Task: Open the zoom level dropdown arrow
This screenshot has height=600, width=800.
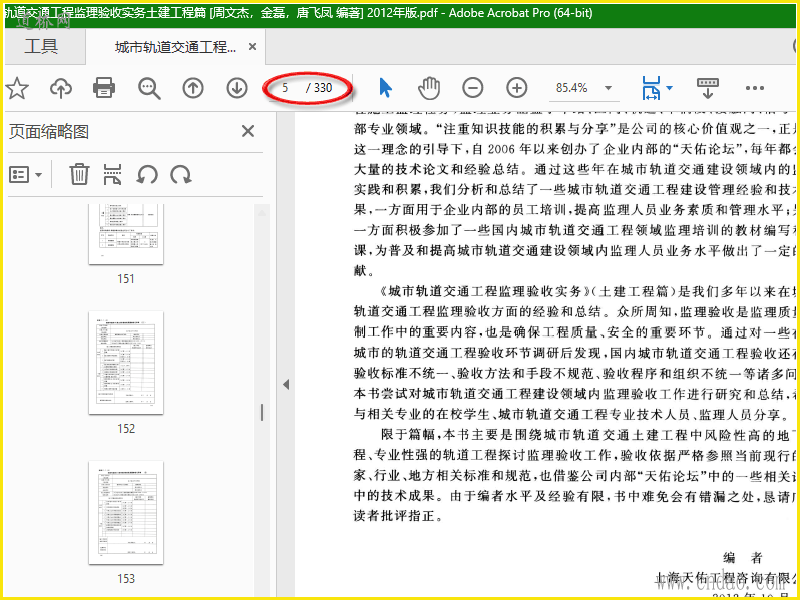Action: (x=608, y=88)
